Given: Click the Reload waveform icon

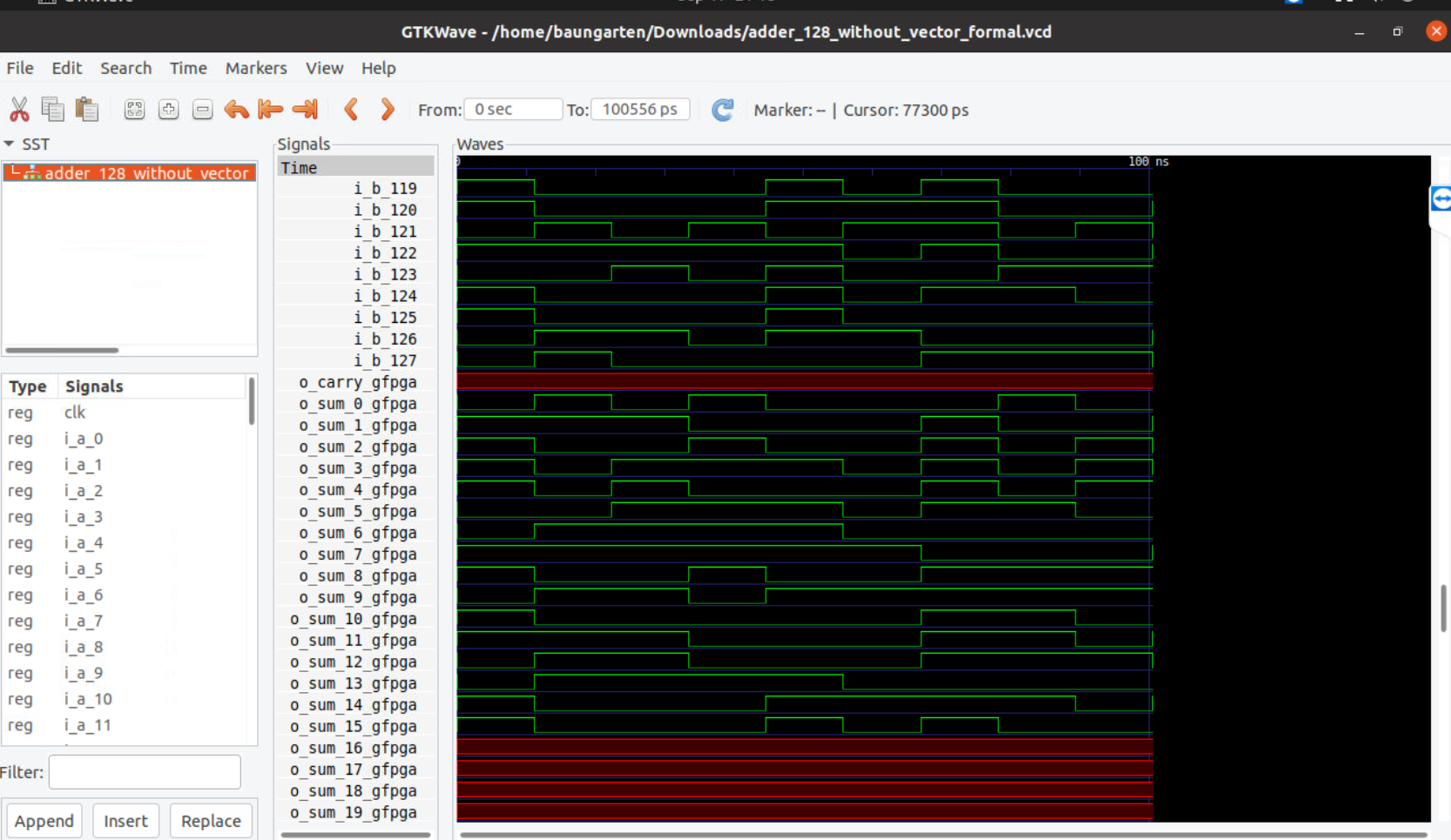Looking at the screenshot, I should [722, 110].
